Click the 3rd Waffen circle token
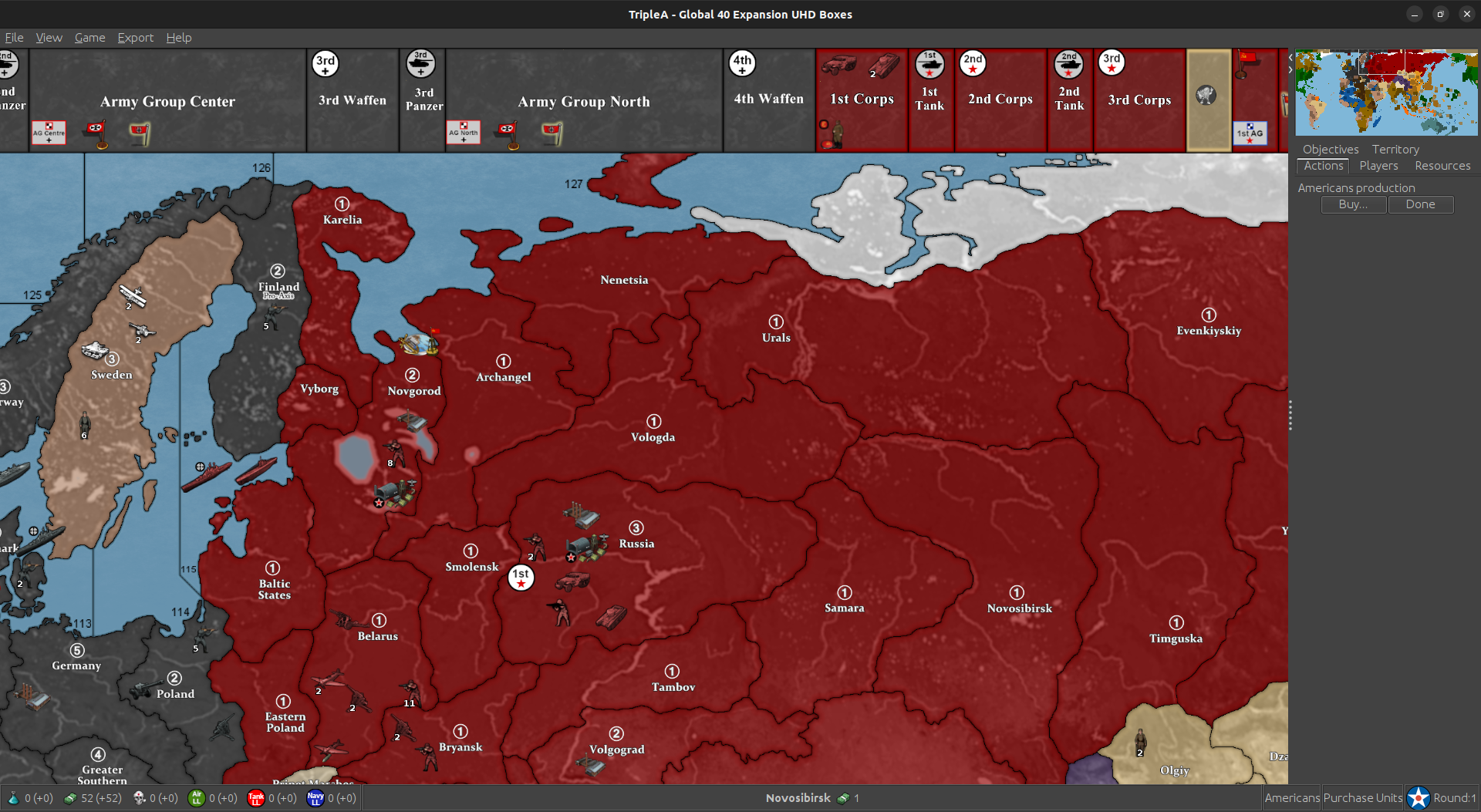This screenshot has height=812, width=1481. [x=326, y=63]
